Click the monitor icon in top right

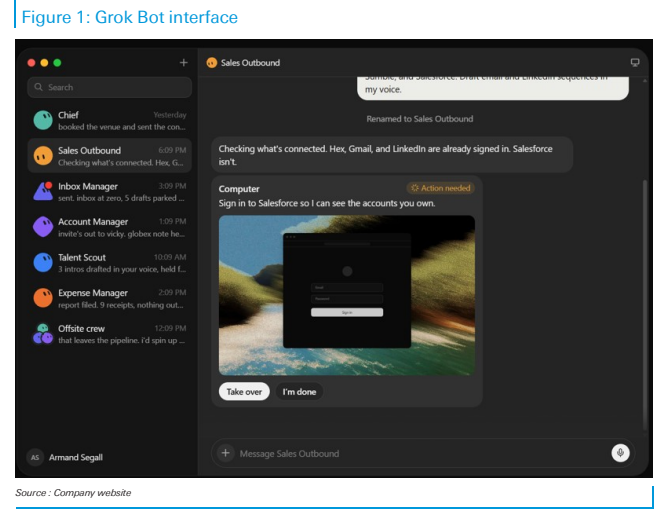click(x=635, y=63)
